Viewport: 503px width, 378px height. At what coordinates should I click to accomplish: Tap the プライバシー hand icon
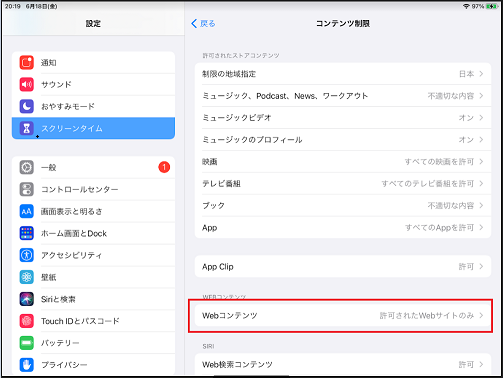pos(27,365)
